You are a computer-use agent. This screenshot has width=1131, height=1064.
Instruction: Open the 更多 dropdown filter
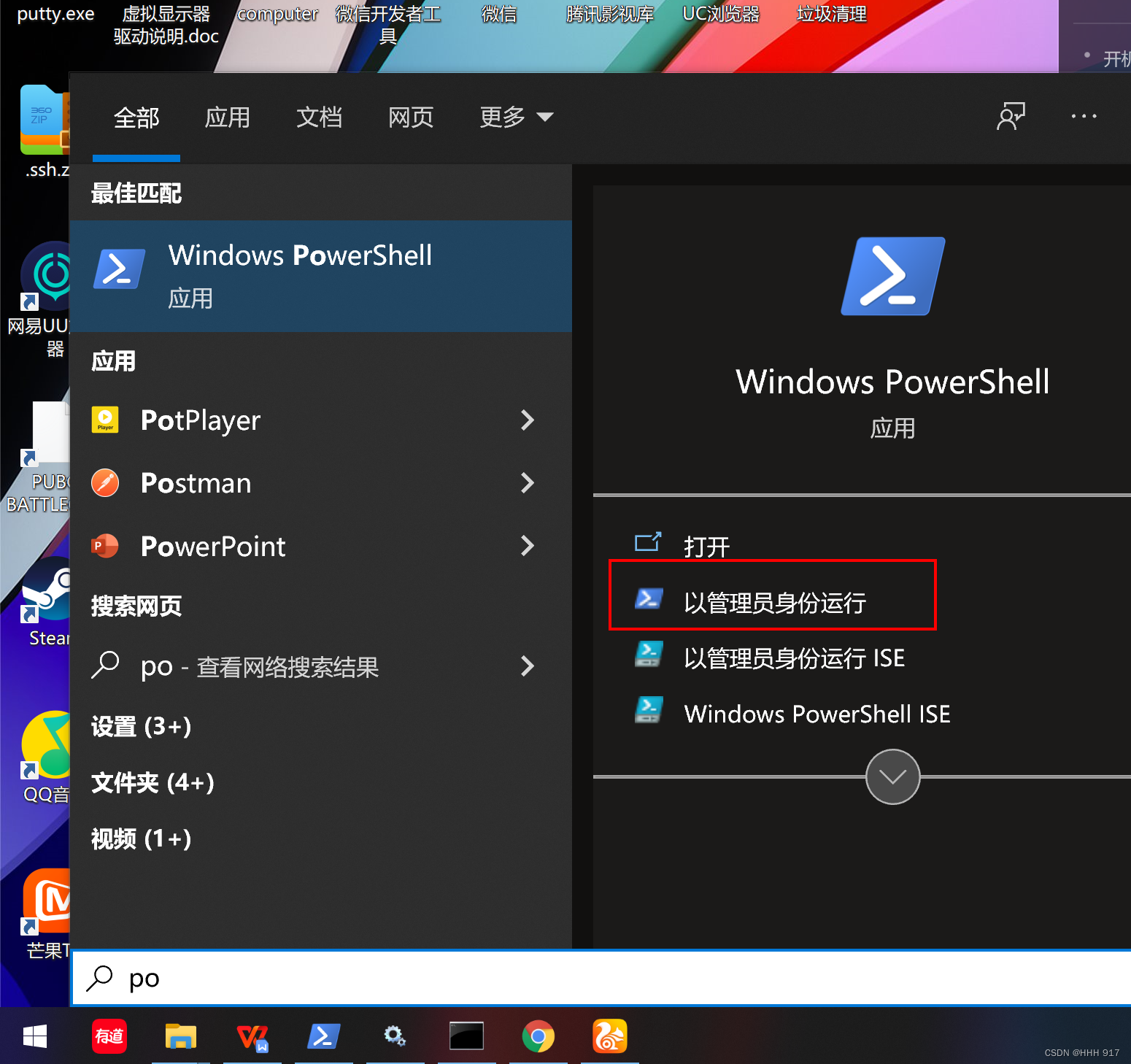click(x=516, y=117)
